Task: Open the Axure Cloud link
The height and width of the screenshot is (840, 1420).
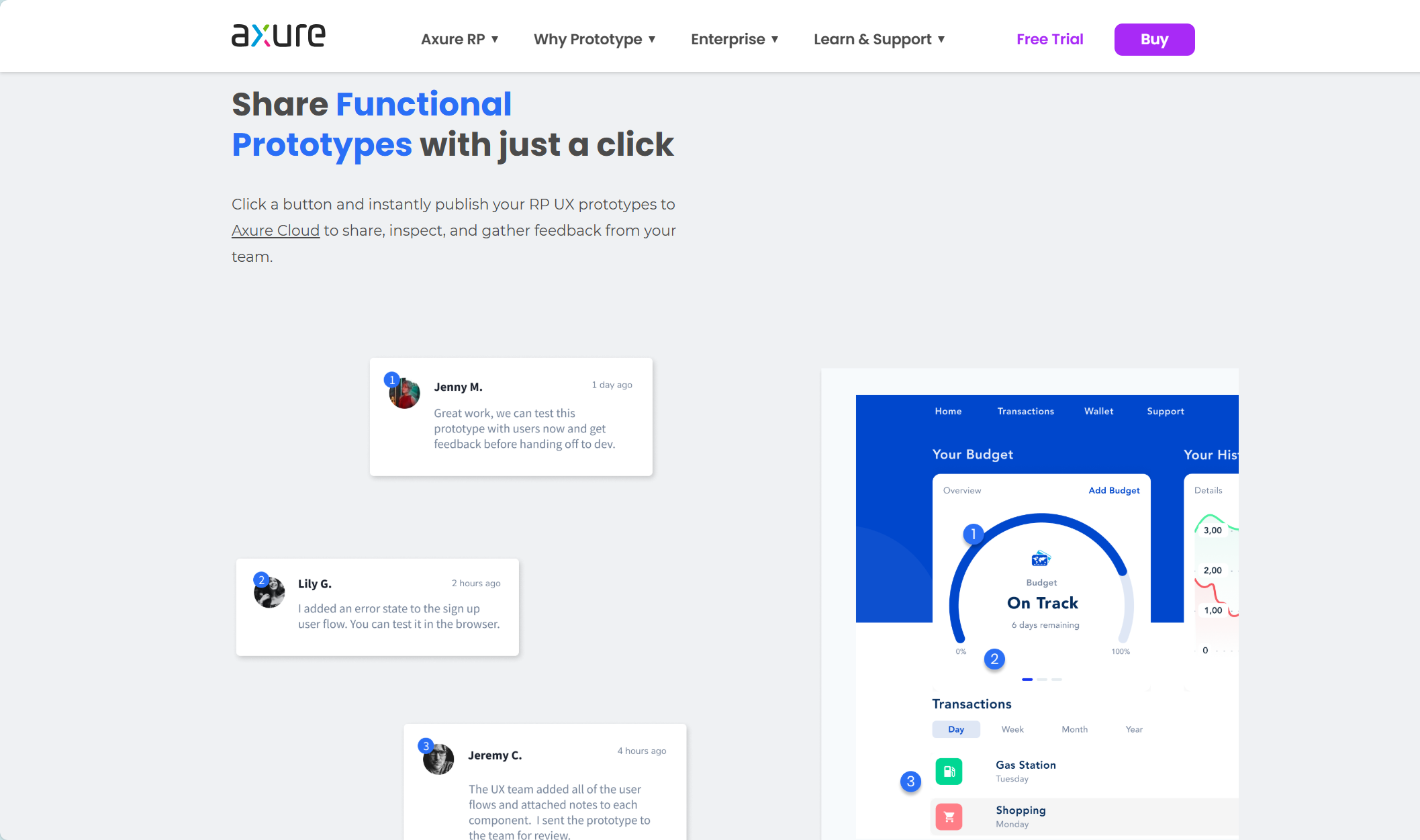Action: click(275, 230)
